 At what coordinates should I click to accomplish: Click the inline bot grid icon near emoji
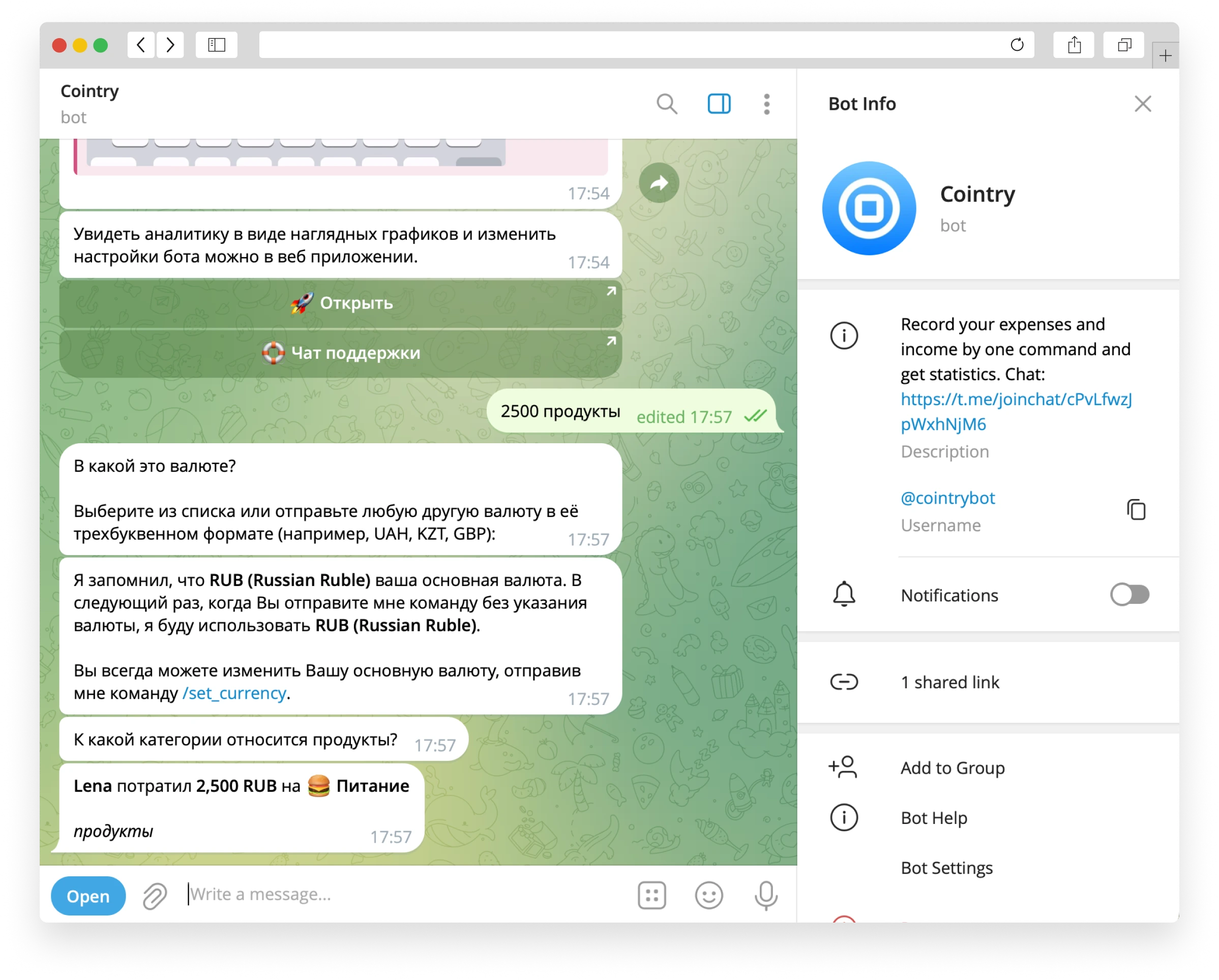click(652, 895)
